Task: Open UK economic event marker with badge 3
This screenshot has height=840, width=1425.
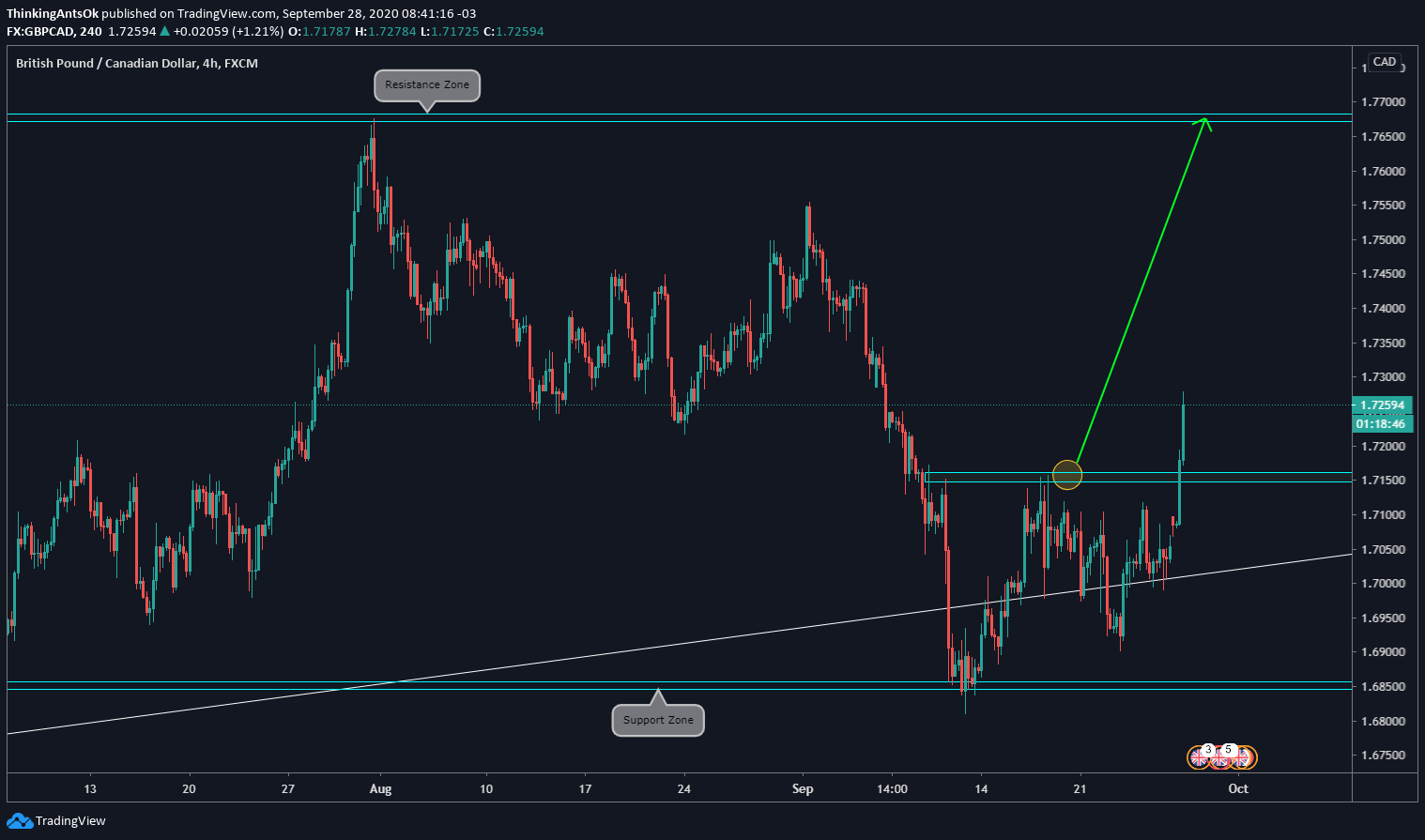Action: (1201, 756)
